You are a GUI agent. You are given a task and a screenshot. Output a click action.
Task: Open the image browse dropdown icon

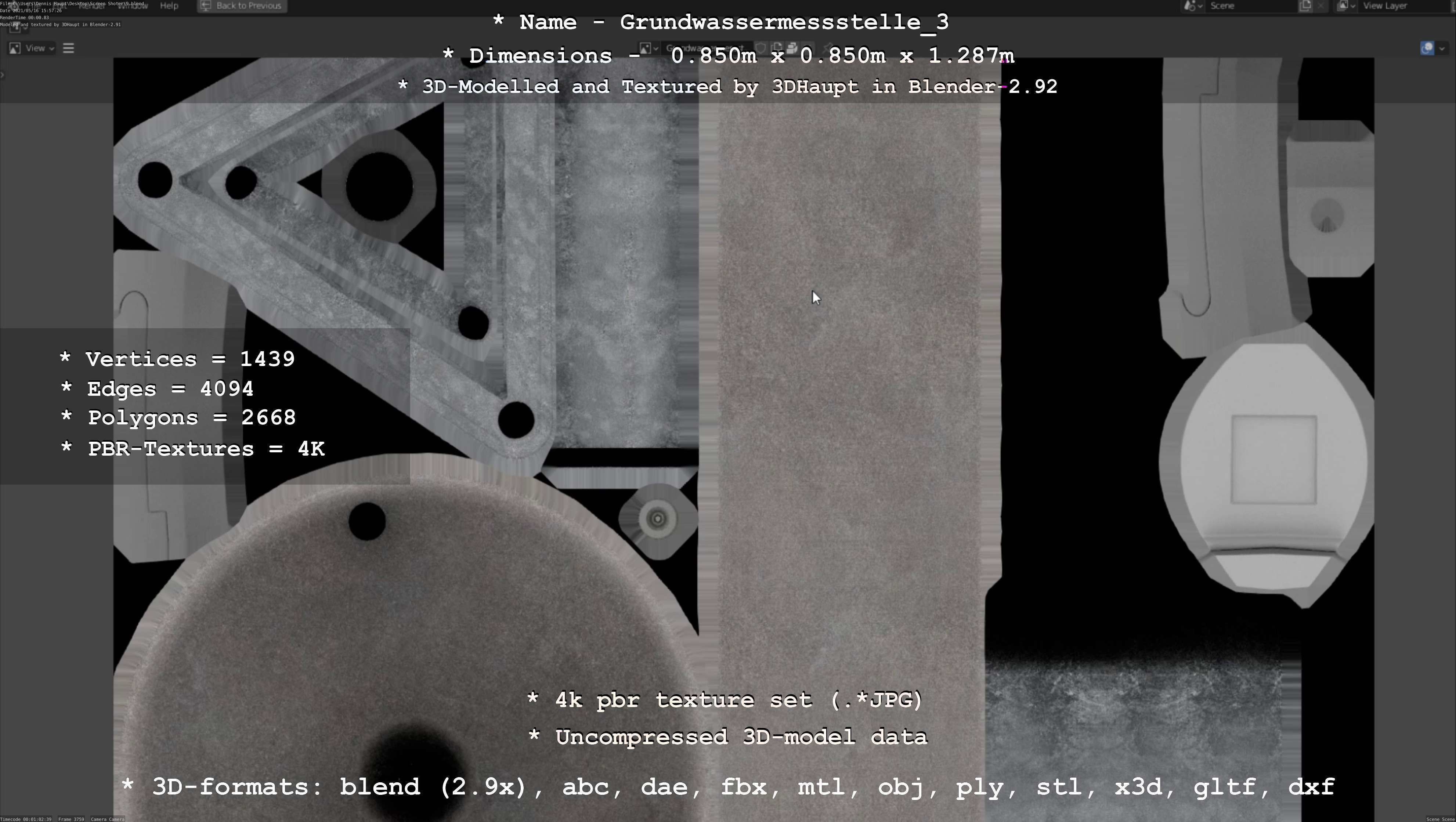pyautogui.click(x=648, y=48)
